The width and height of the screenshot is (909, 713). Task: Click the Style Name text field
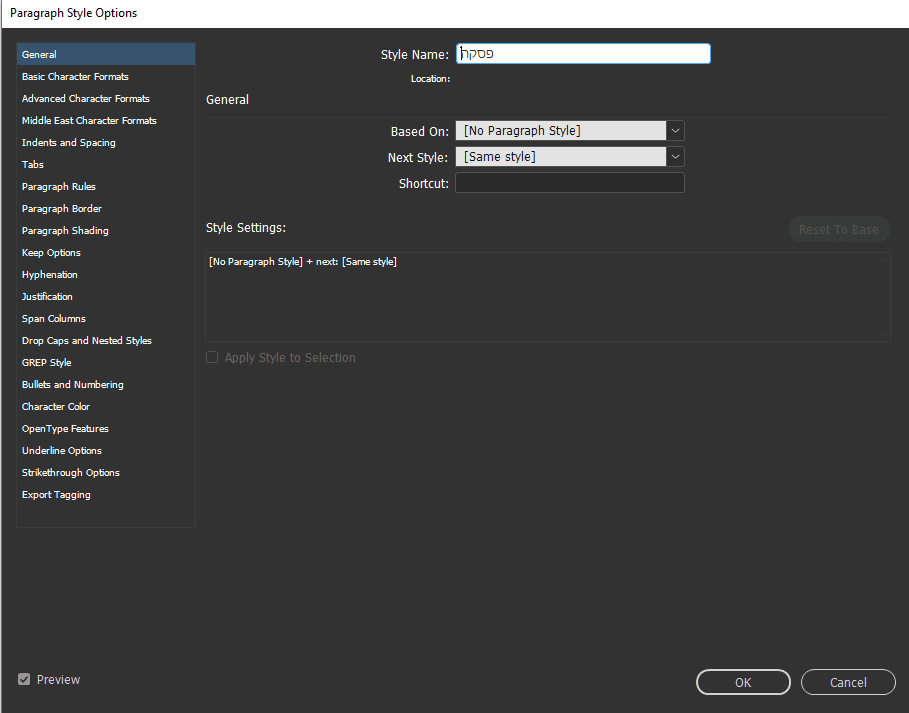point(583,54)
